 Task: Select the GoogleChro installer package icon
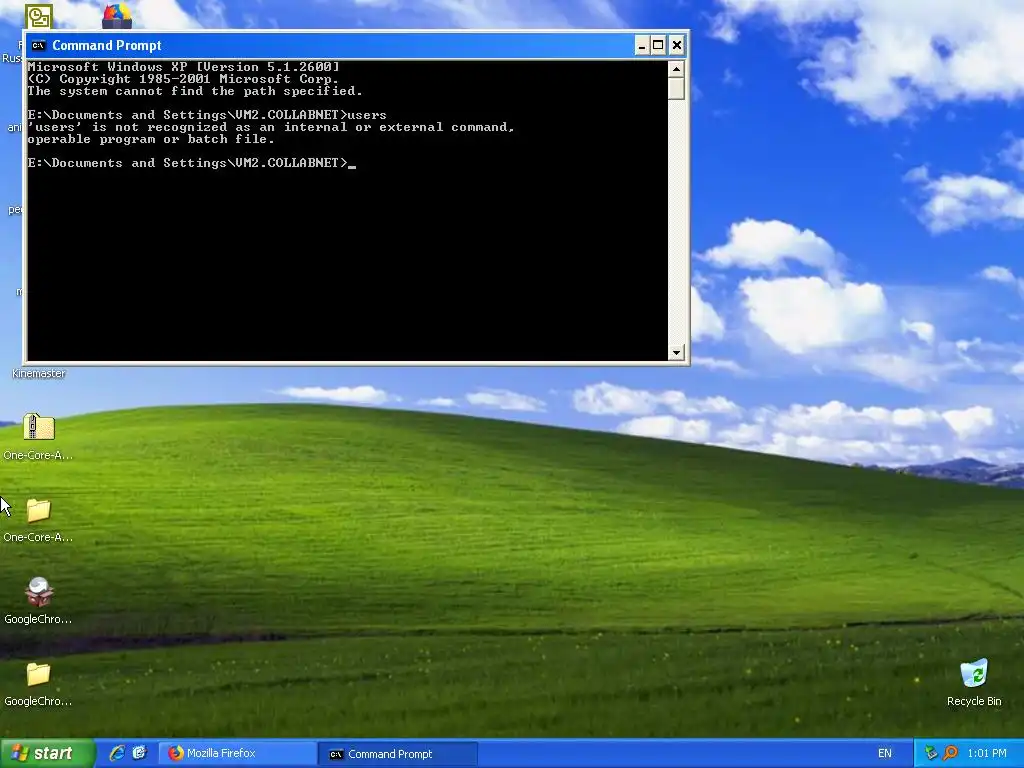[39, 592]
